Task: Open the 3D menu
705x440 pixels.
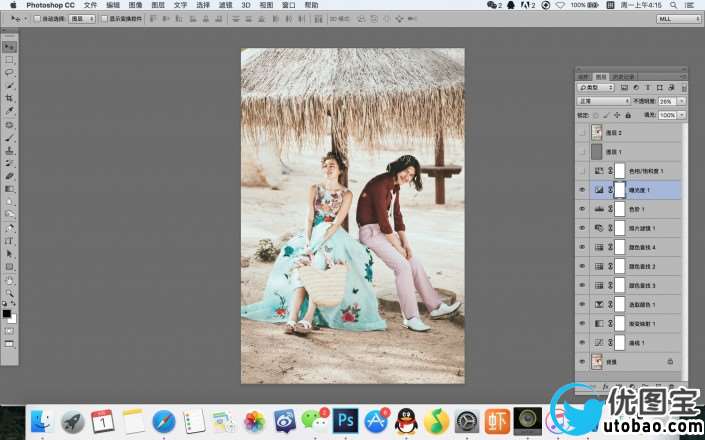Action: tap(246, 5)
